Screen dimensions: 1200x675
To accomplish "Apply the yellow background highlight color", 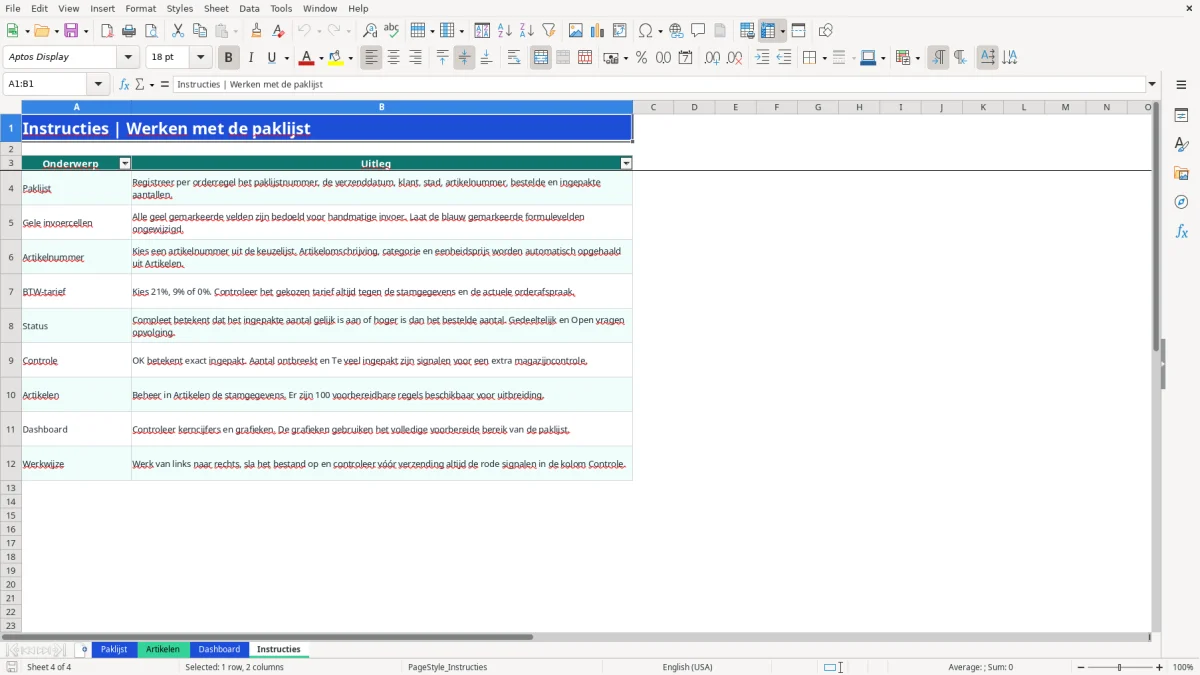I will 336,58.
